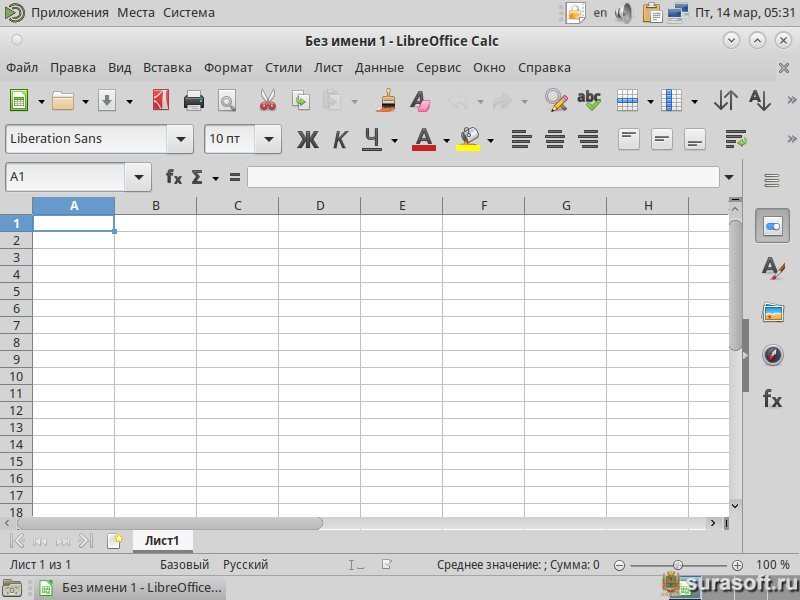Center cell text horizontally

tap(555, 139)
